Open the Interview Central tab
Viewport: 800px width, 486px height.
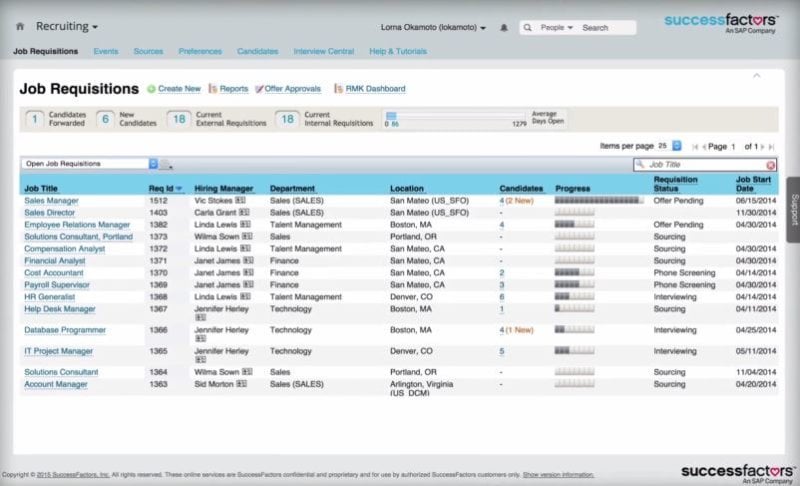click(323, 52)
